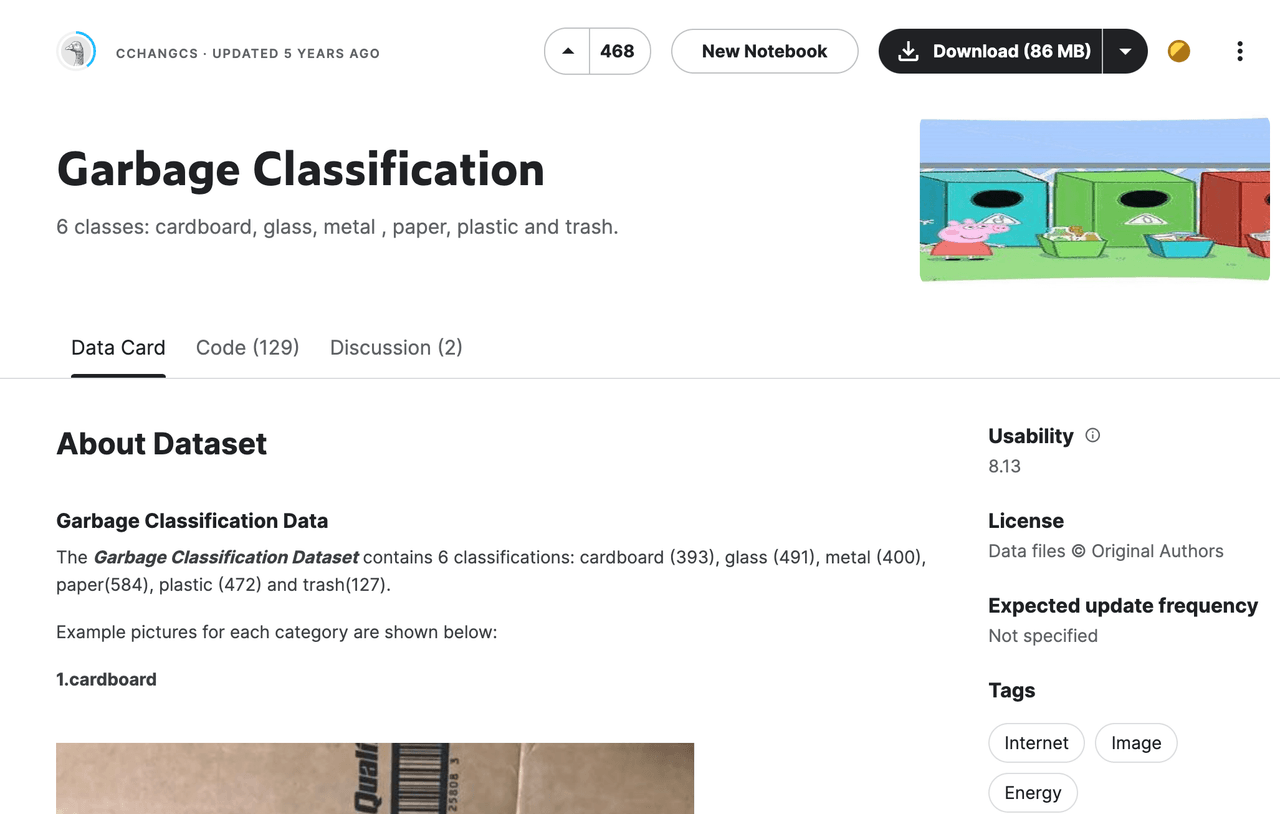Switch to the Code (129) tab
The image size is (1280, 814).
248,348
